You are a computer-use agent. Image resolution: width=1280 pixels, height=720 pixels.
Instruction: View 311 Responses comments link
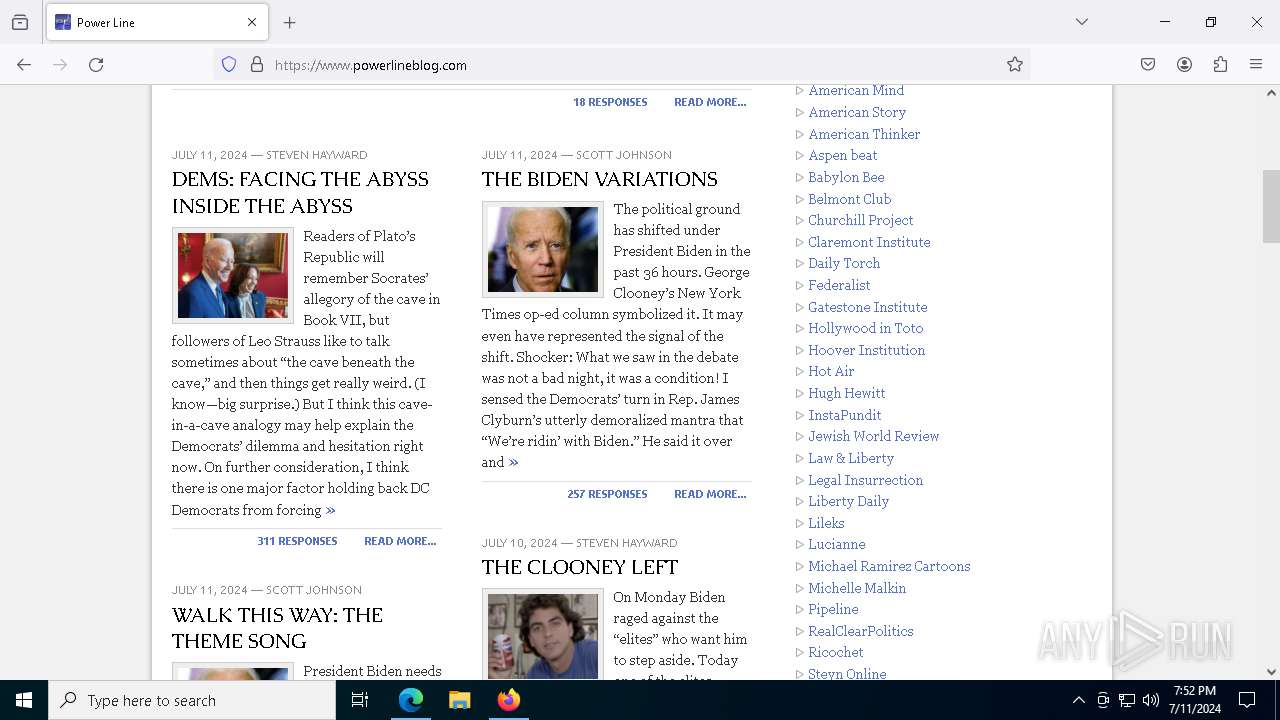pos(297,541)
